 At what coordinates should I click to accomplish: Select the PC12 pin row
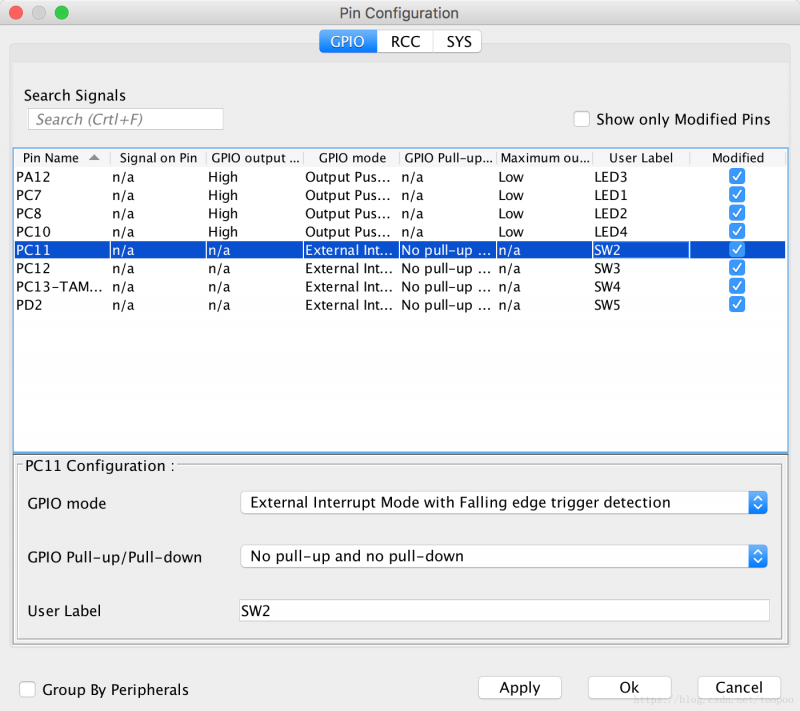[x=60, y=268]
